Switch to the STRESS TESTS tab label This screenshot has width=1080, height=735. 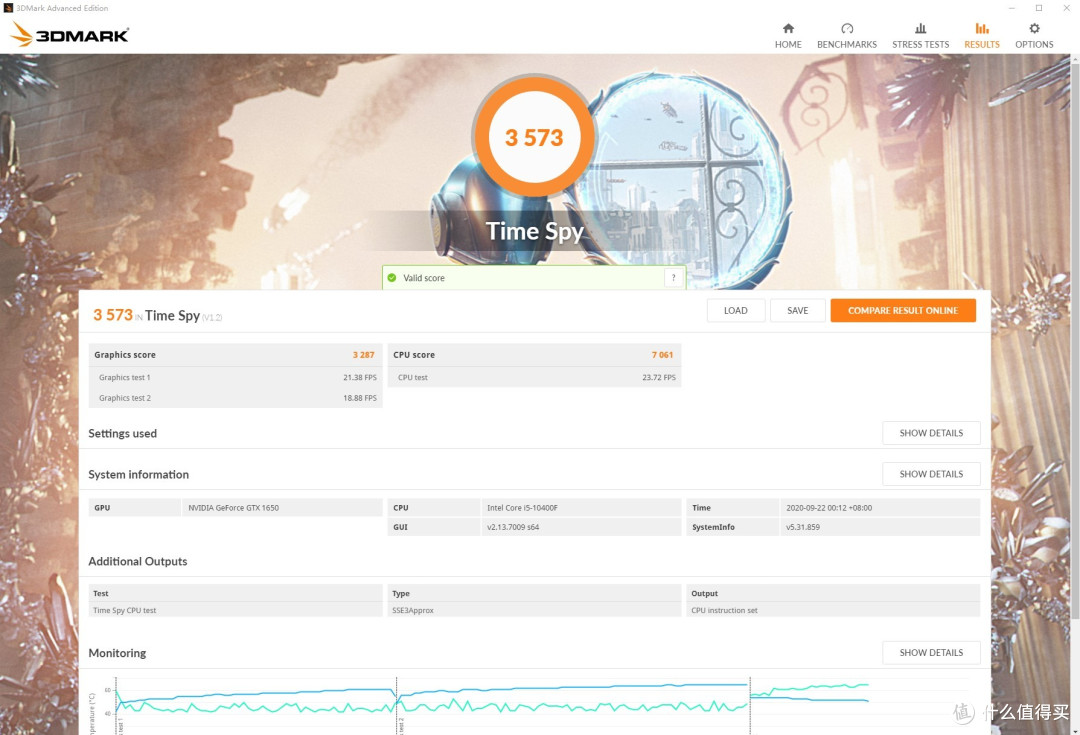tap(920, 44)
